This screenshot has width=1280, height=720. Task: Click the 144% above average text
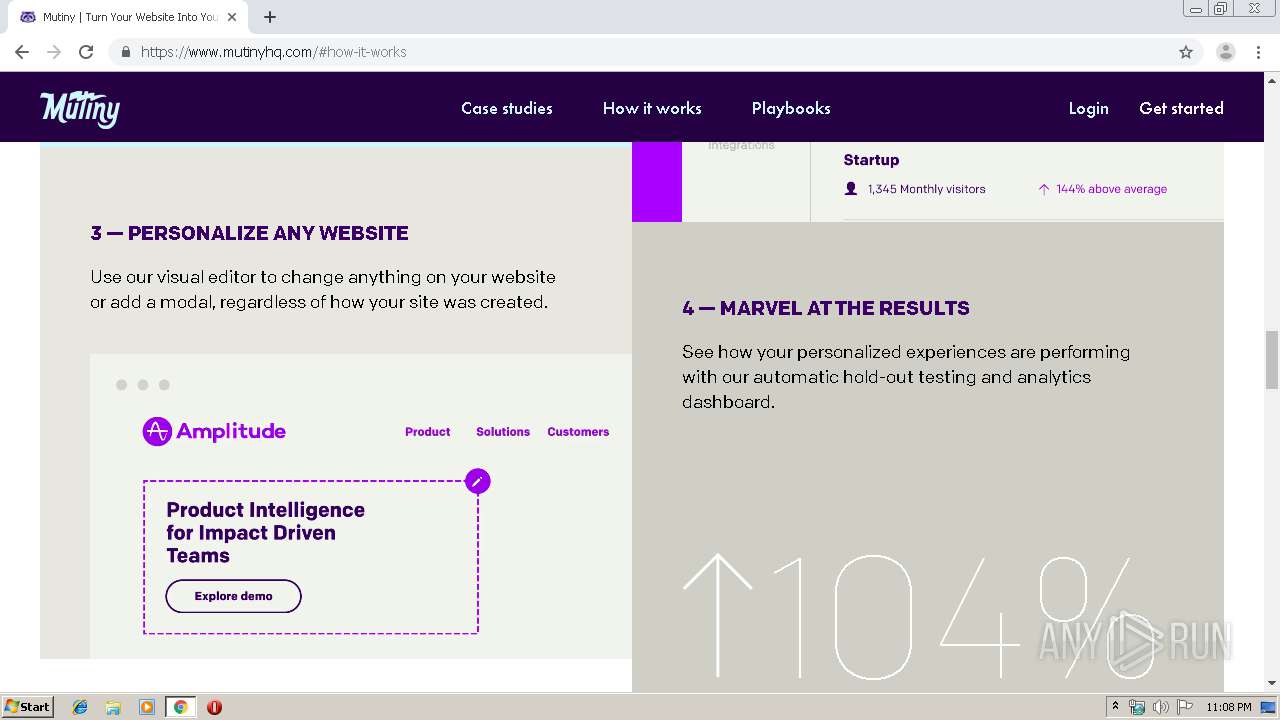coord(1111,189)
